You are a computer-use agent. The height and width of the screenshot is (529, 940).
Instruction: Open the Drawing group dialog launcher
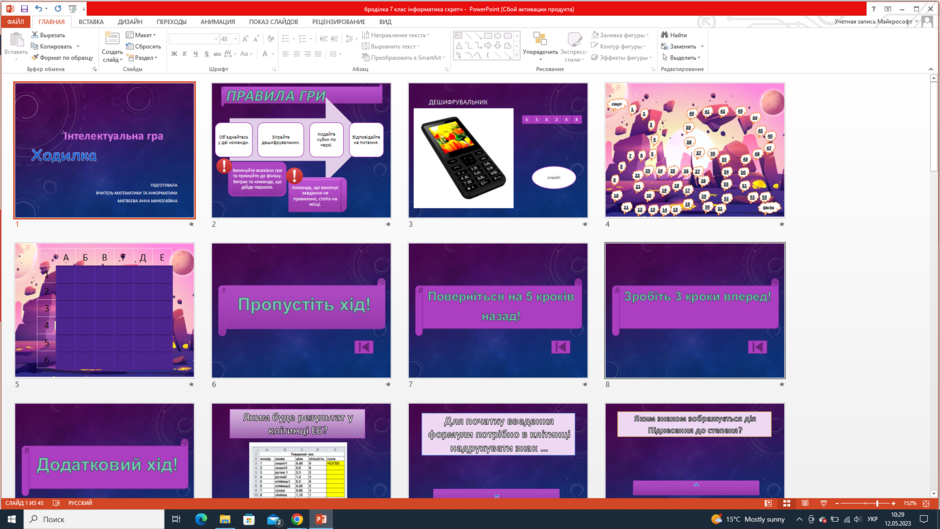pyautogui.click(x=653, y=70)
